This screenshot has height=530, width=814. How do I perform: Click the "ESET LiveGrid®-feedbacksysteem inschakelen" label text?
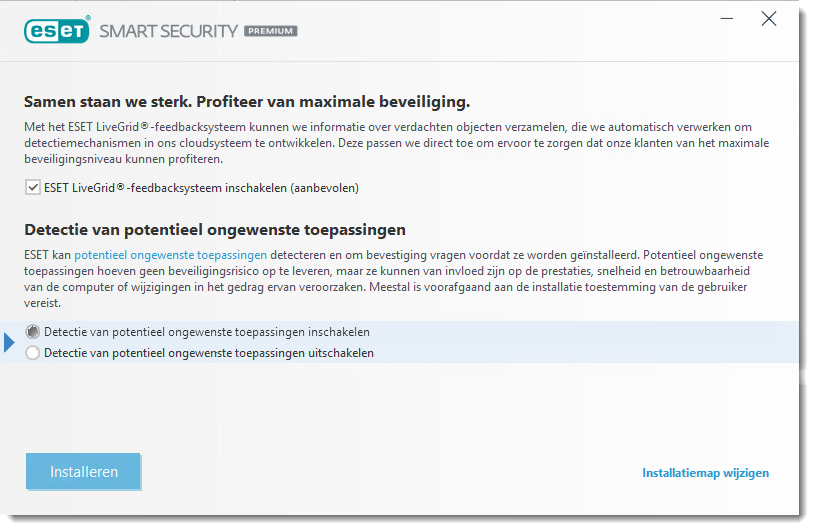coord(201,187)
